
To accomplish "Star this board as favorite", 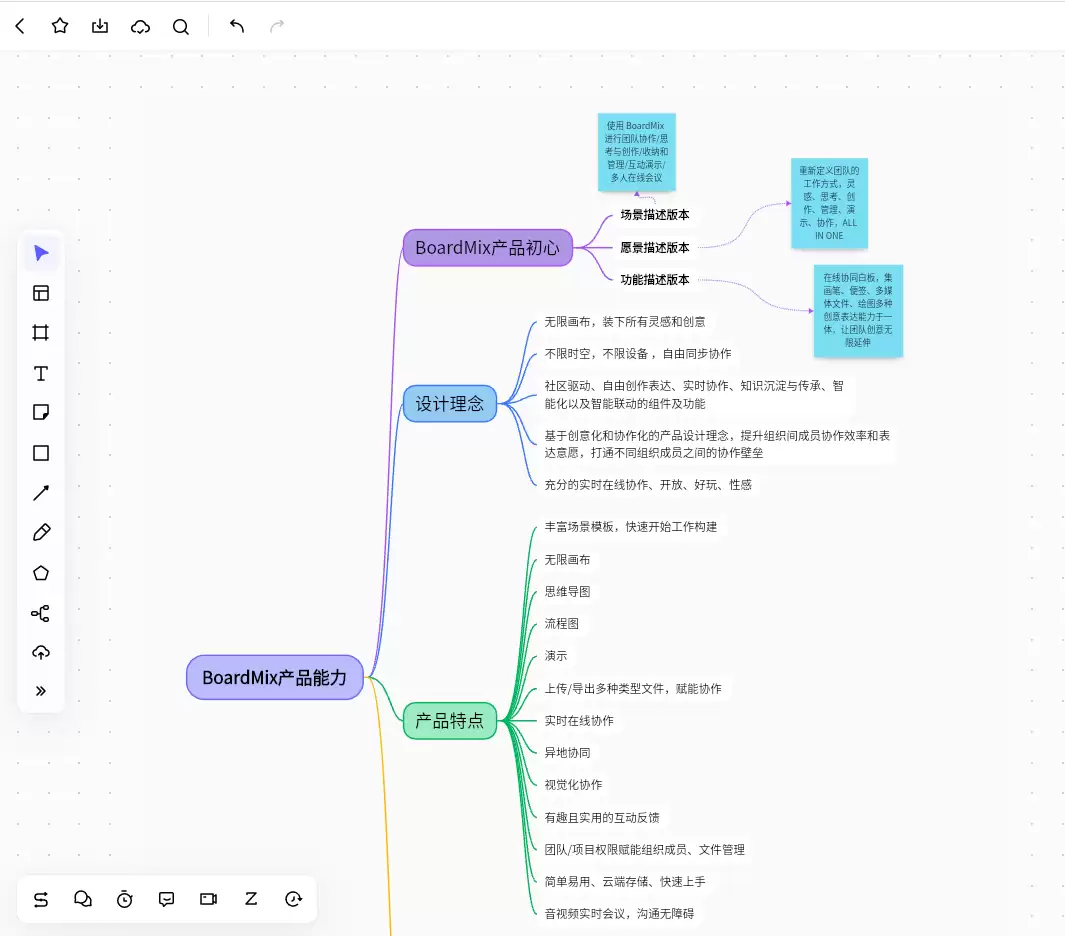I will (x=60, y=26).
